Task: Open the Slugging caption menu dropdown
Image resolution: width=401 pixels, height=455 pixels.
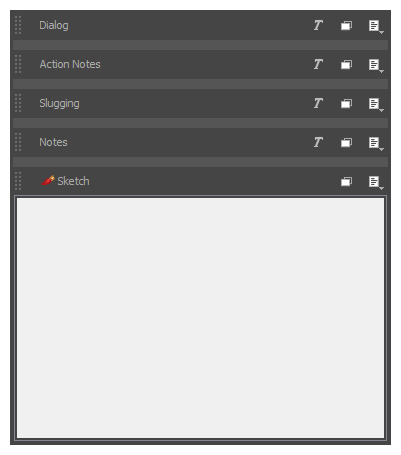Action: [x=376, y=105]
